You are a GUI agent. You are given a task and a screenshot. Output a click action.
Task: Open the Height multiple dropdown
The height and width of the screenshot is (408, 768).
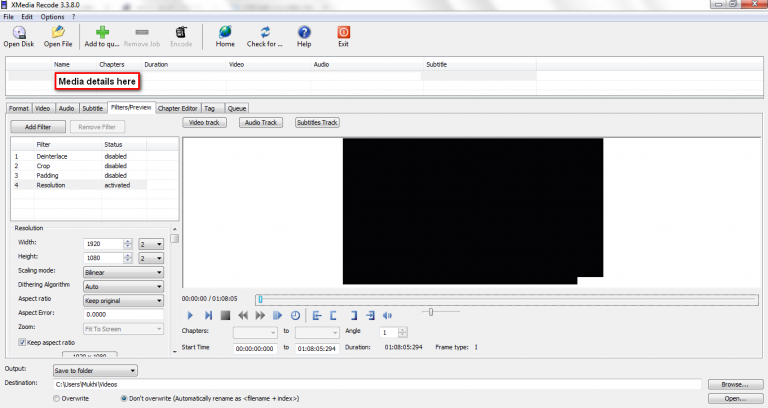[x=151, y=258]
